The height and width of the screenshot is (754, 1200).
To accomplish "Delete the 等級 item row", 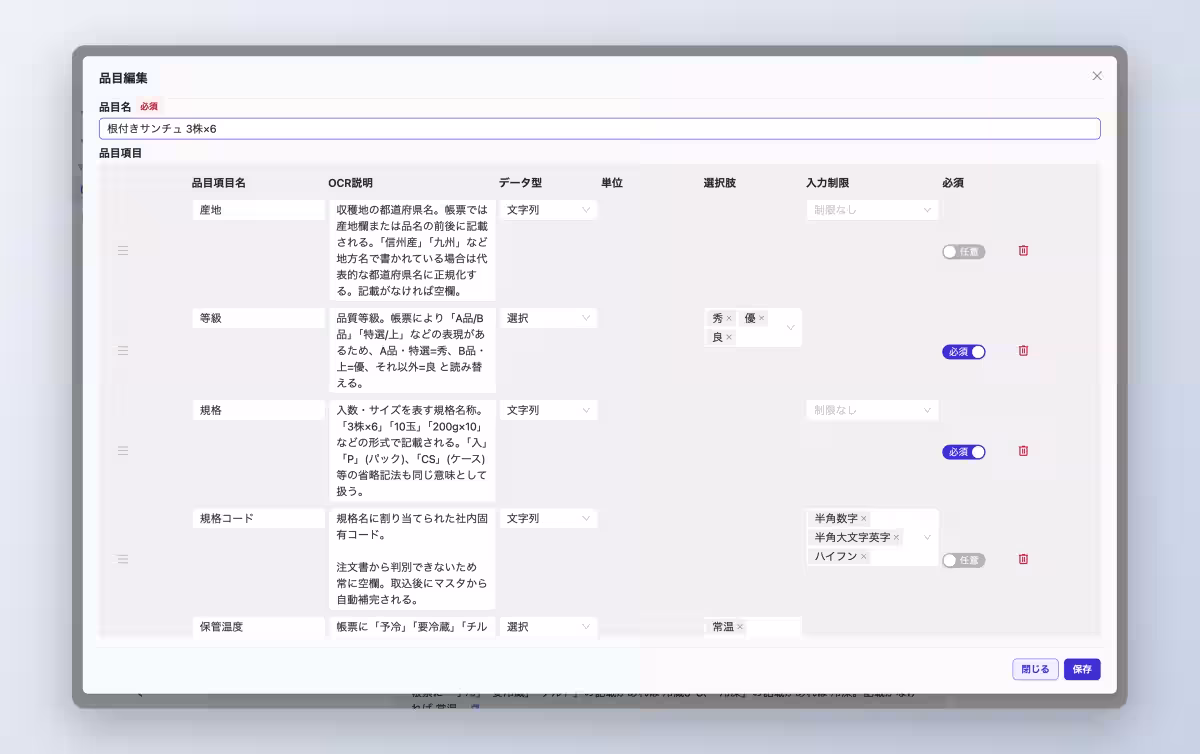I will point(1023,351).
